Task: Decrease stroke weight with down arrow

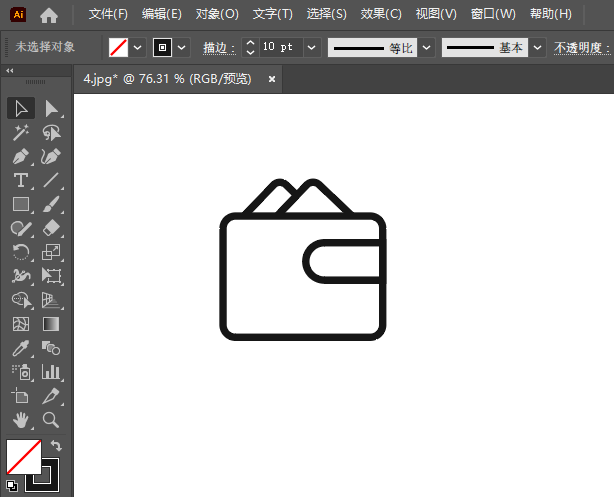Action: [x=251, y=52]
